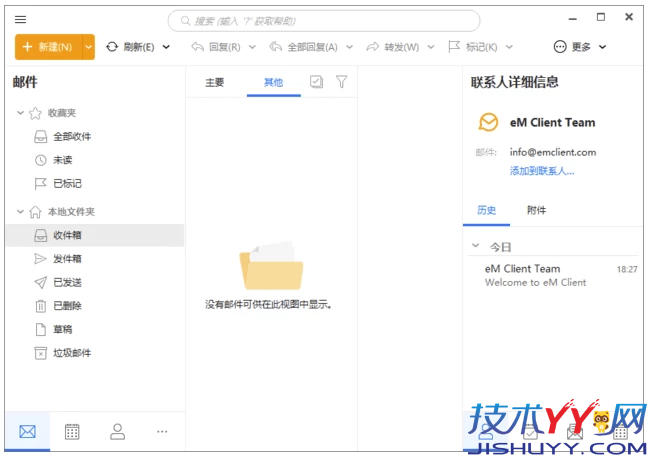The height and width of the screenshot is (456, 648).
Task: Click the info@emclient.com address
Action: 553,152
